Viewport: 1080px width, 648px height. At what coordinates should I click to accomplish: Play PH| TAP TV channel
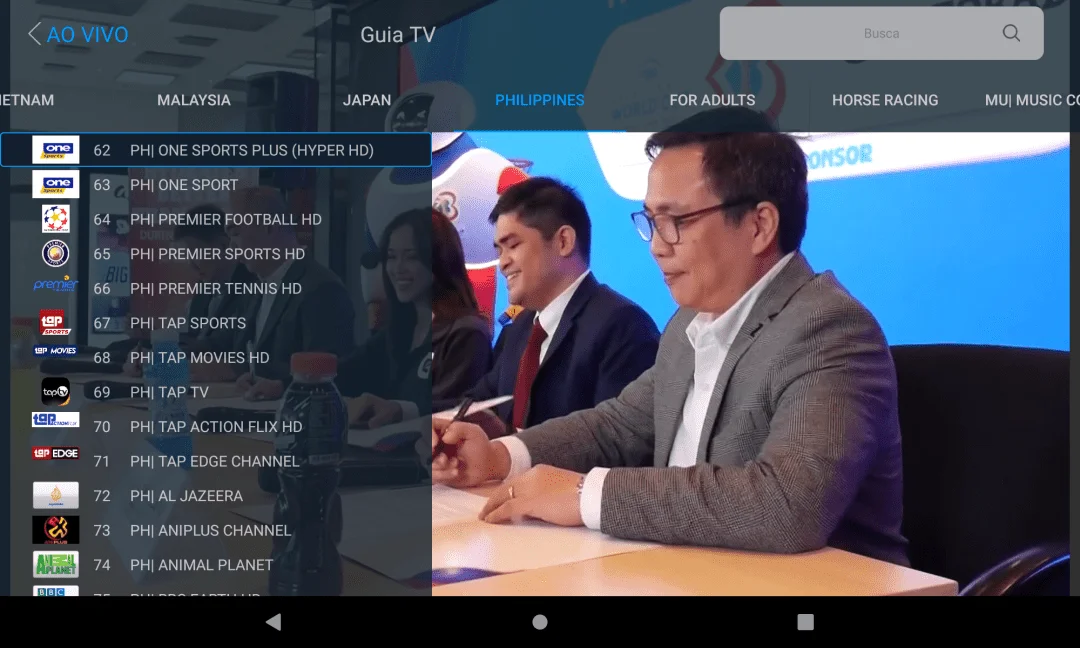point(216,391)
